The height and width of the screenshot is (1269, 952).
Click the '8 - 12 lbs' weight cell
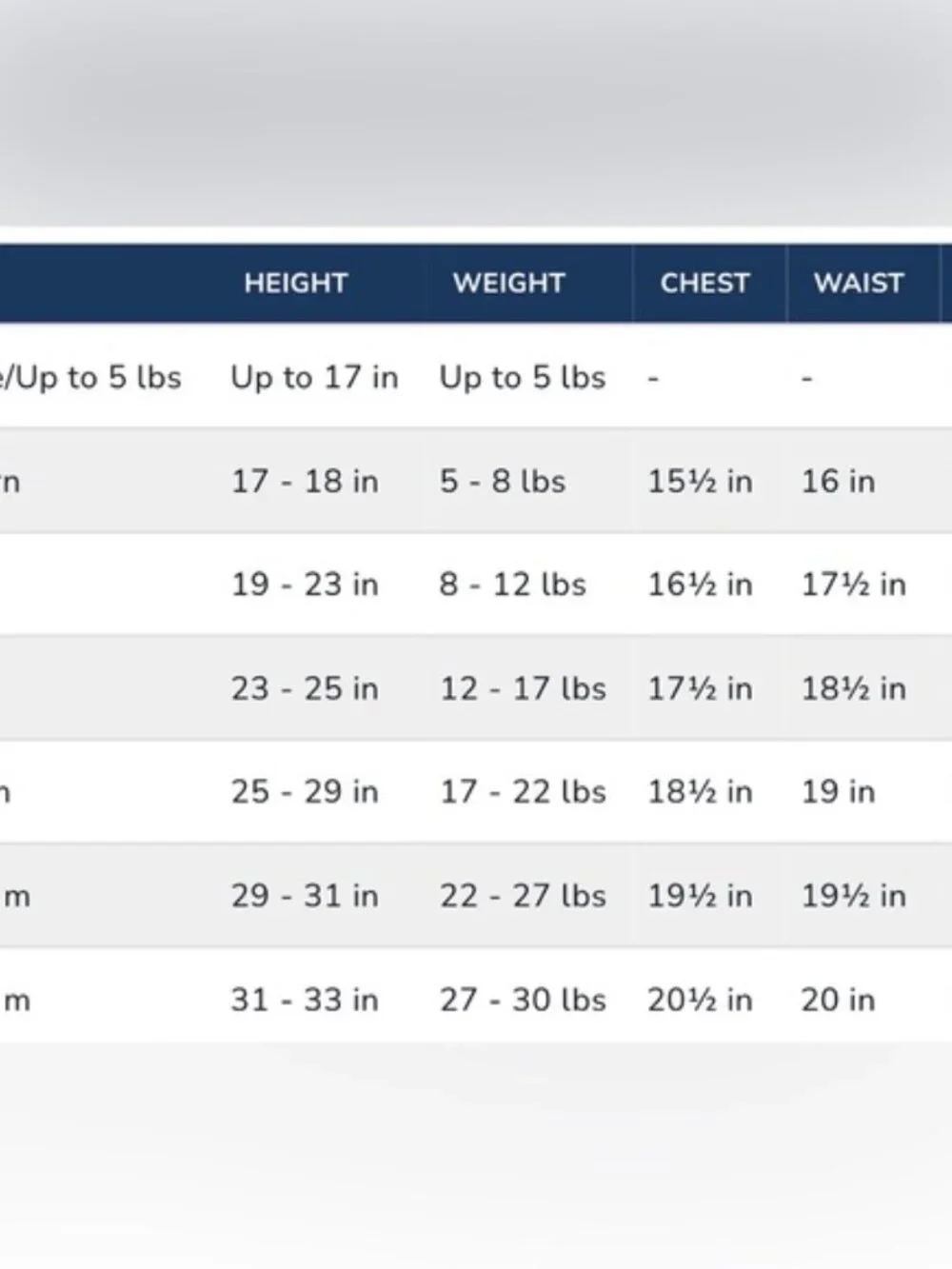coord(512,584)
